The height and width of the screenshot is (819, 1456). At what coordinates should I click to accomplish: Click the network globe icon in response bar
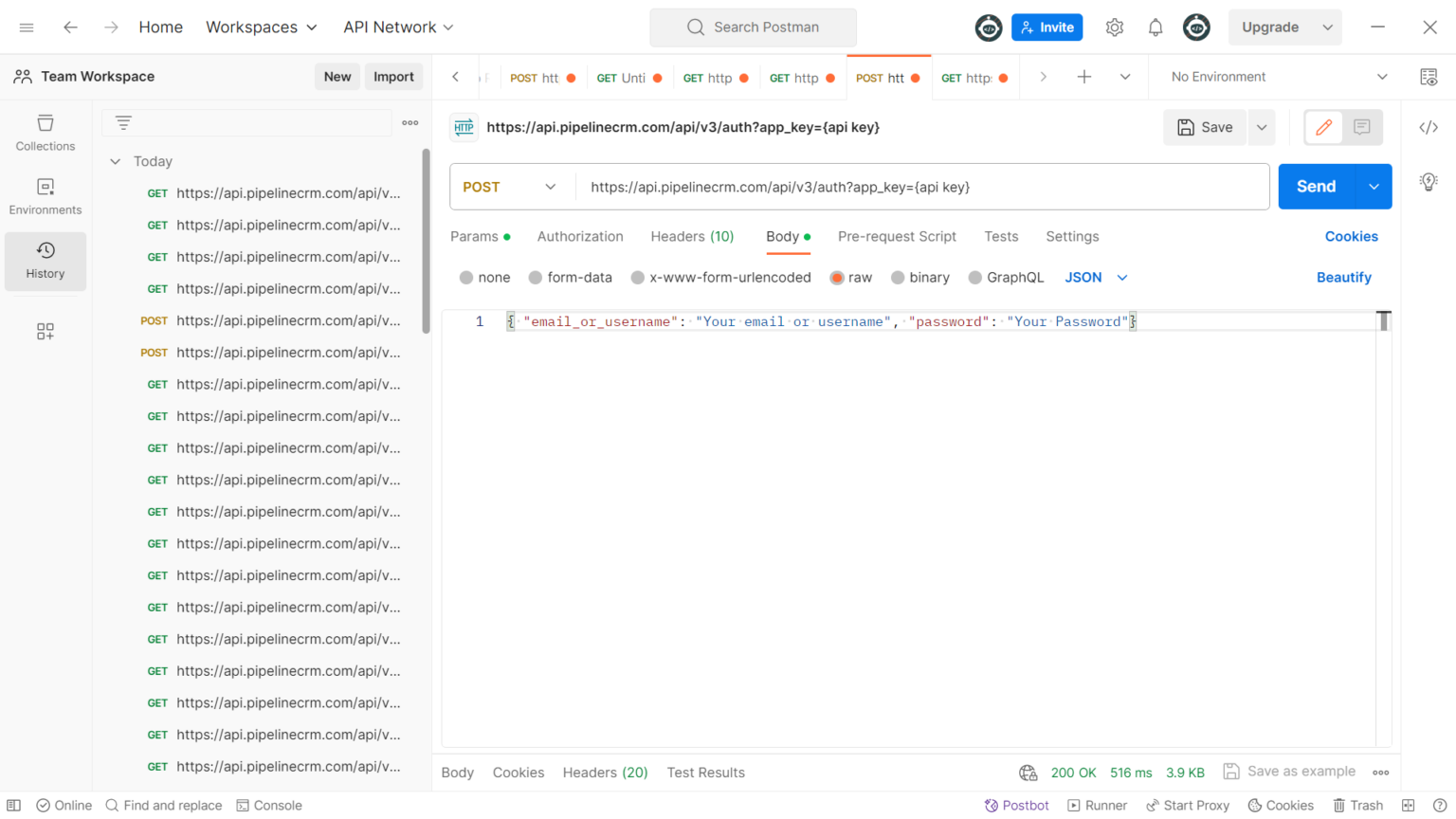[x=1028, y=773]
